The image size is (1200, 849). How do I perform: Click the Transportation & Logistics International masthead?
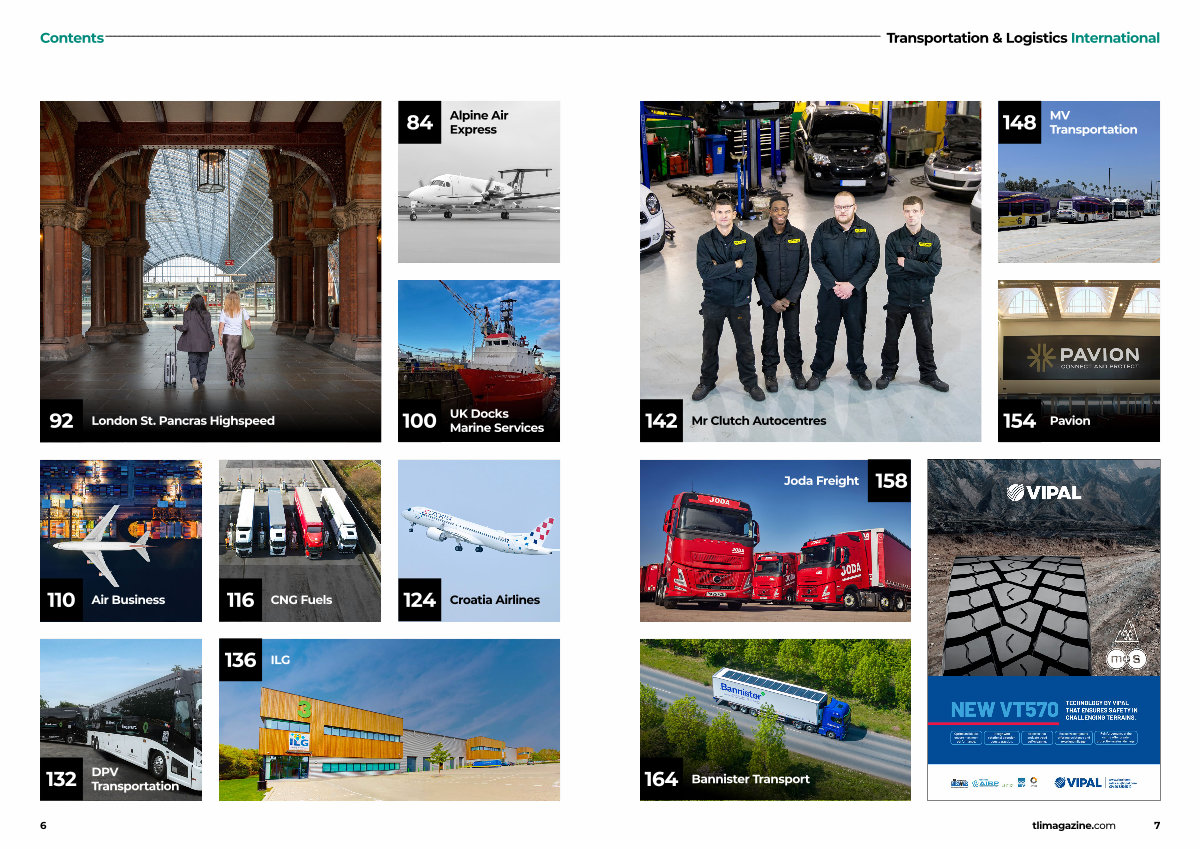click(x=1023, y=38)
